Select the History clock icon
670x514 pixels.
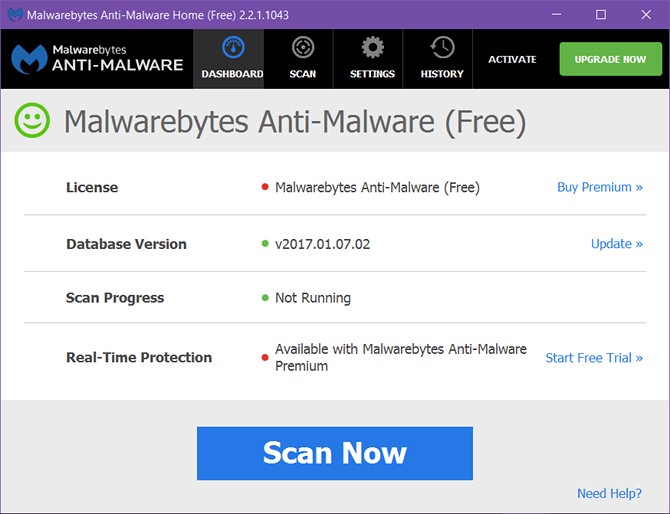point(442,48)
